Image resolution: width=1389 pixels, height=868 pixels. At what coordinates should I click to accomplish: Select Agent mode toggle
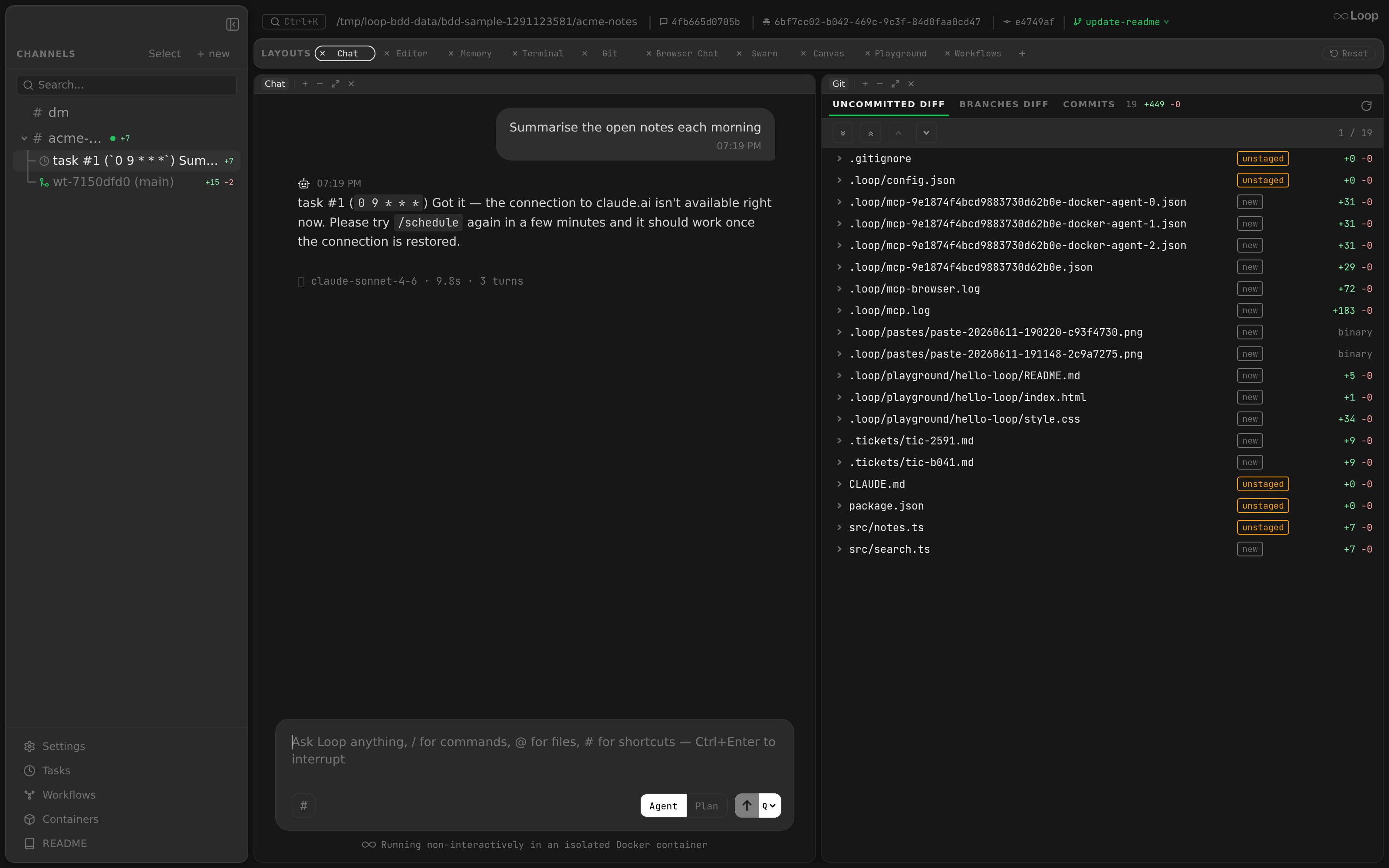(x=663, y=806)
